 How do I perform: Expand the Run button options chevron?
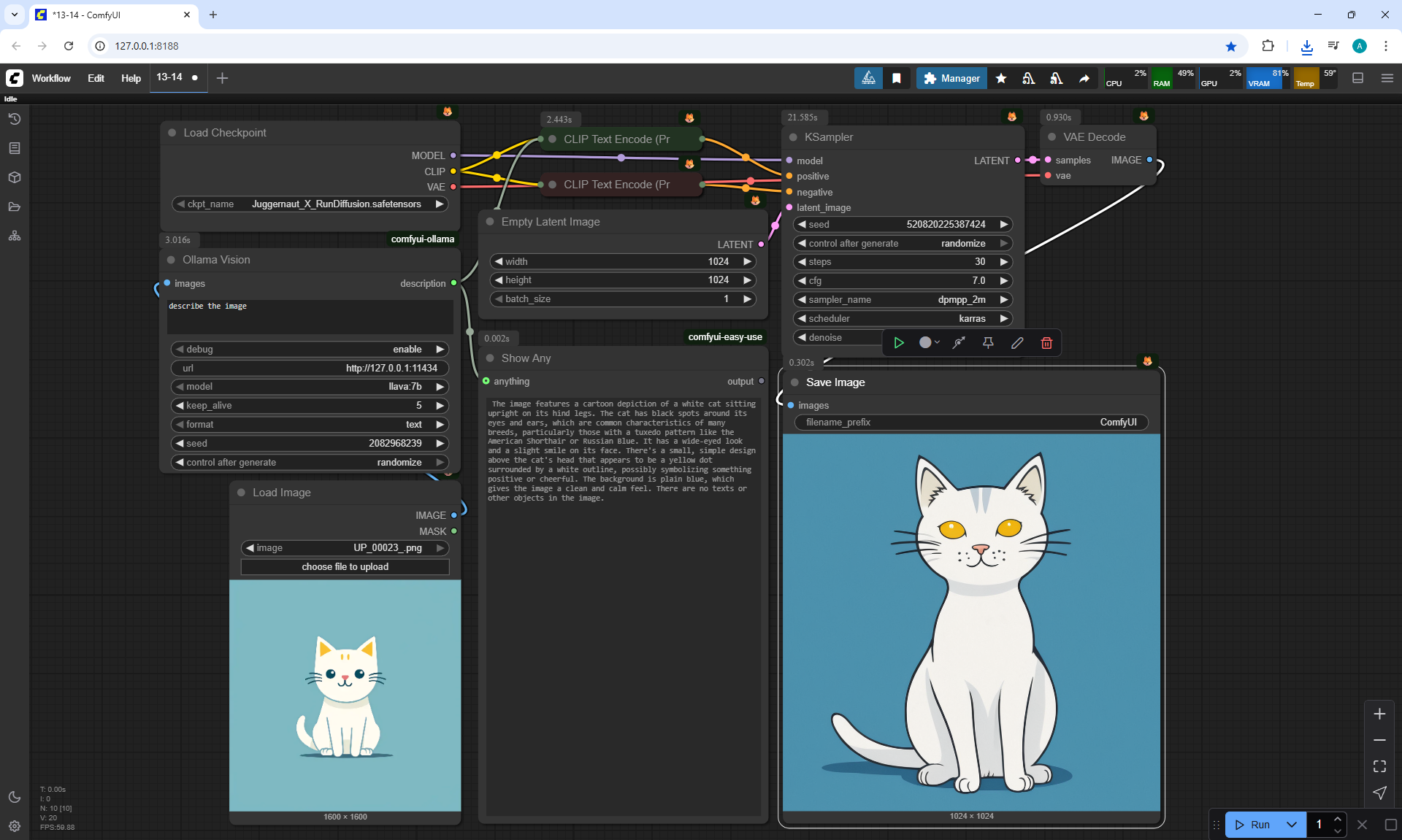tap(1292, 825)
